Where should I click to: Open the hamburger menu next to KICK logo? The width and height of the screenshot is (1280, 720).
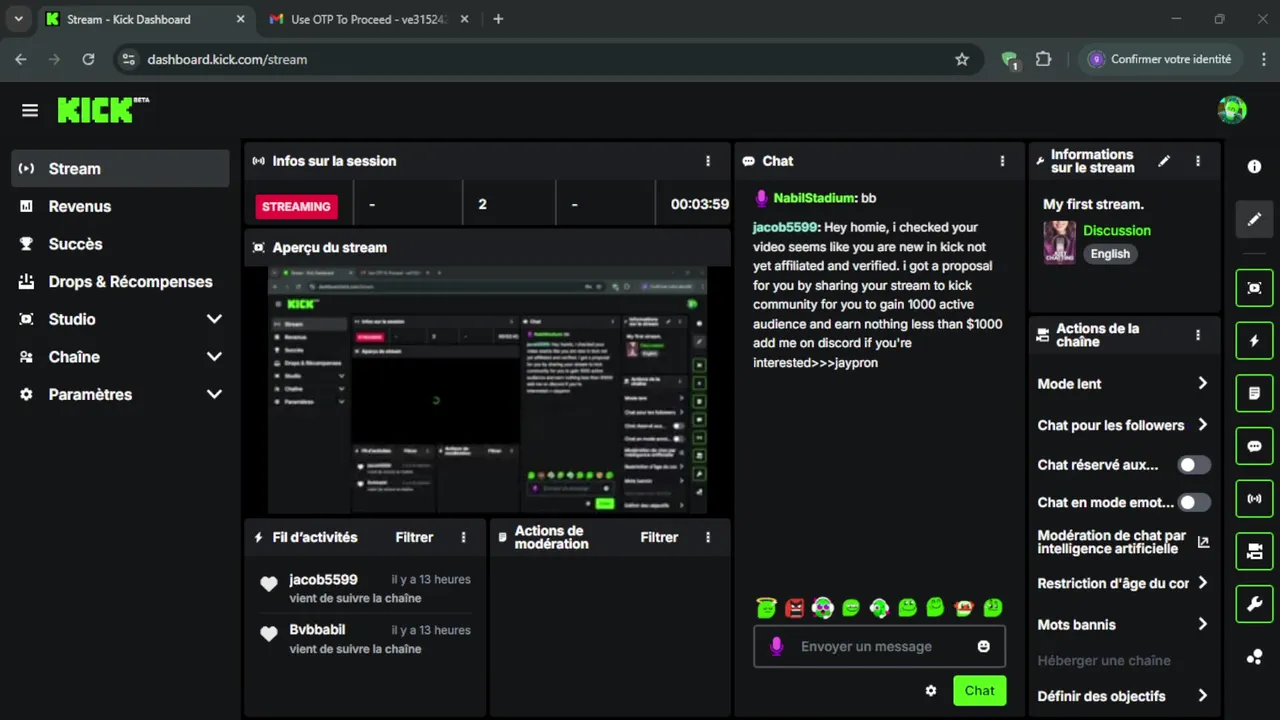30,111
